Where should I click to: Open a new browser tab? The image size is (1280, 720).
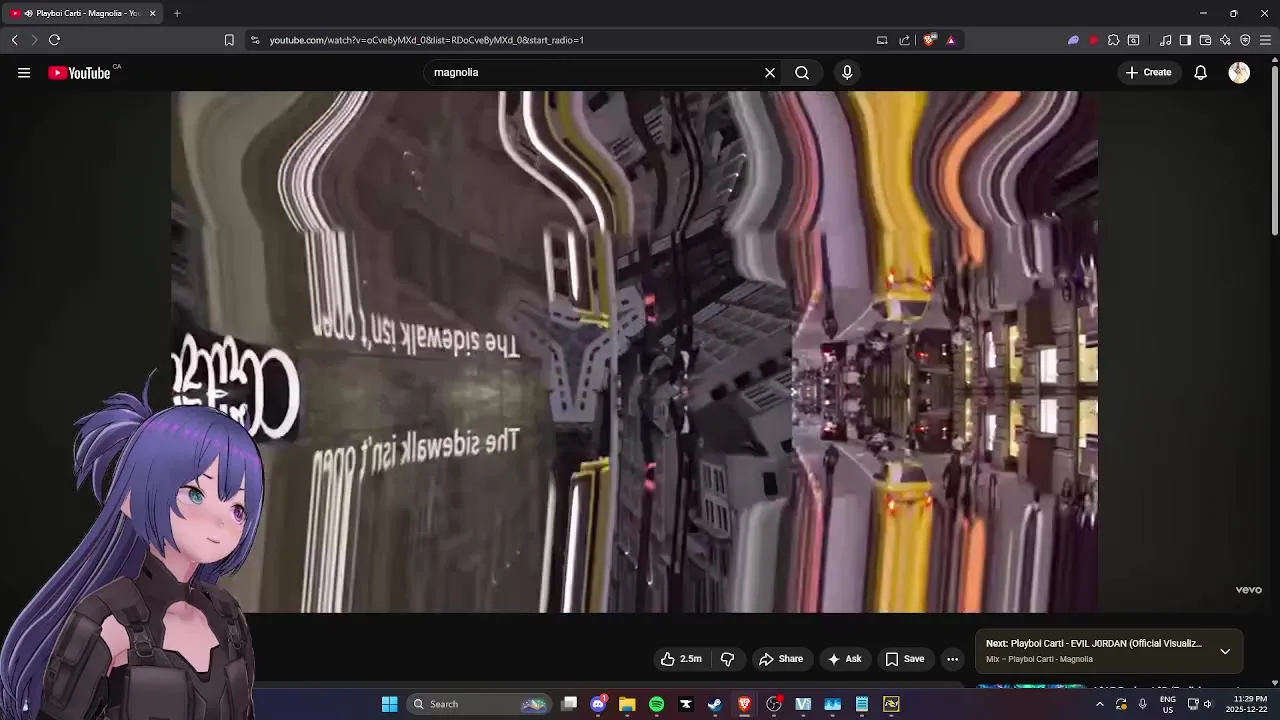(x=177, y=13)
